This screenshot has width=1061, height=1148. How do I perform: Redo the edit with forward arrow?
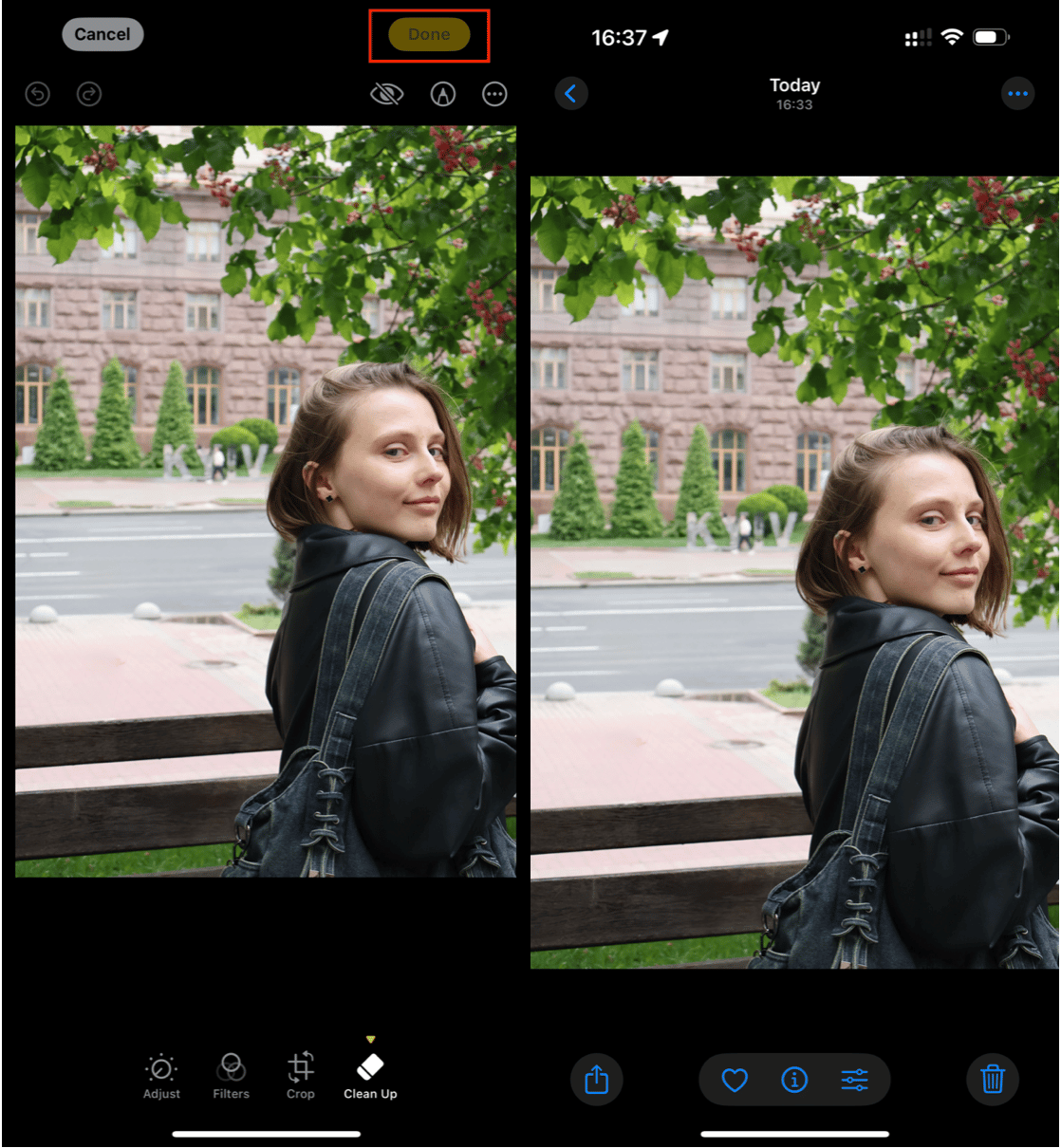pyautogui.click(x=89, y=94)
